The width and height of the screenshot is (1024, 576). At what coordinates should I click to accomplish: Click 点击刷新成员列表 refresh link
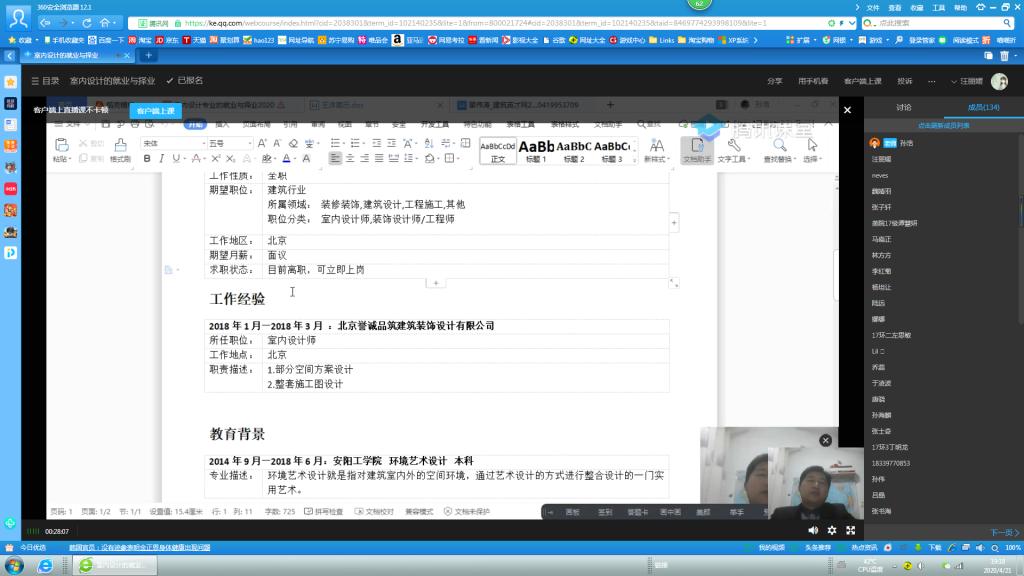(943, 125)
